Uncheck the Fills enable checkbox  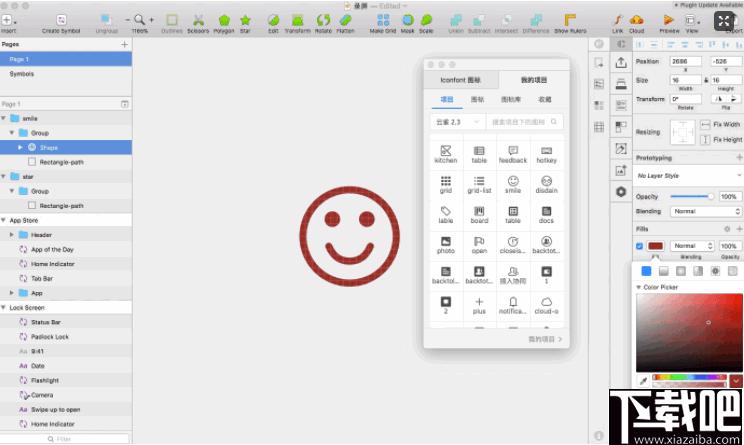[x=639, y=246]
